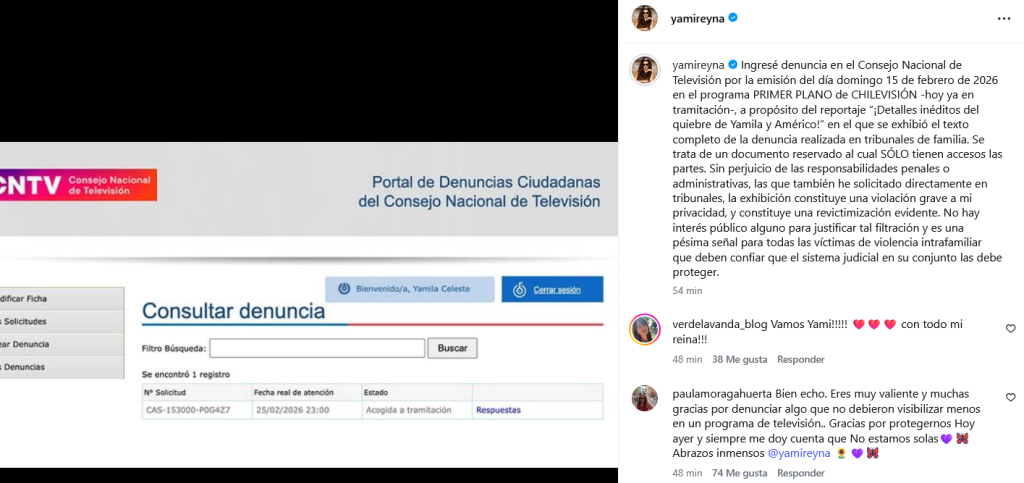Open Mis Denuncias in side menu
1024x483 pixels.
[61, 367]
